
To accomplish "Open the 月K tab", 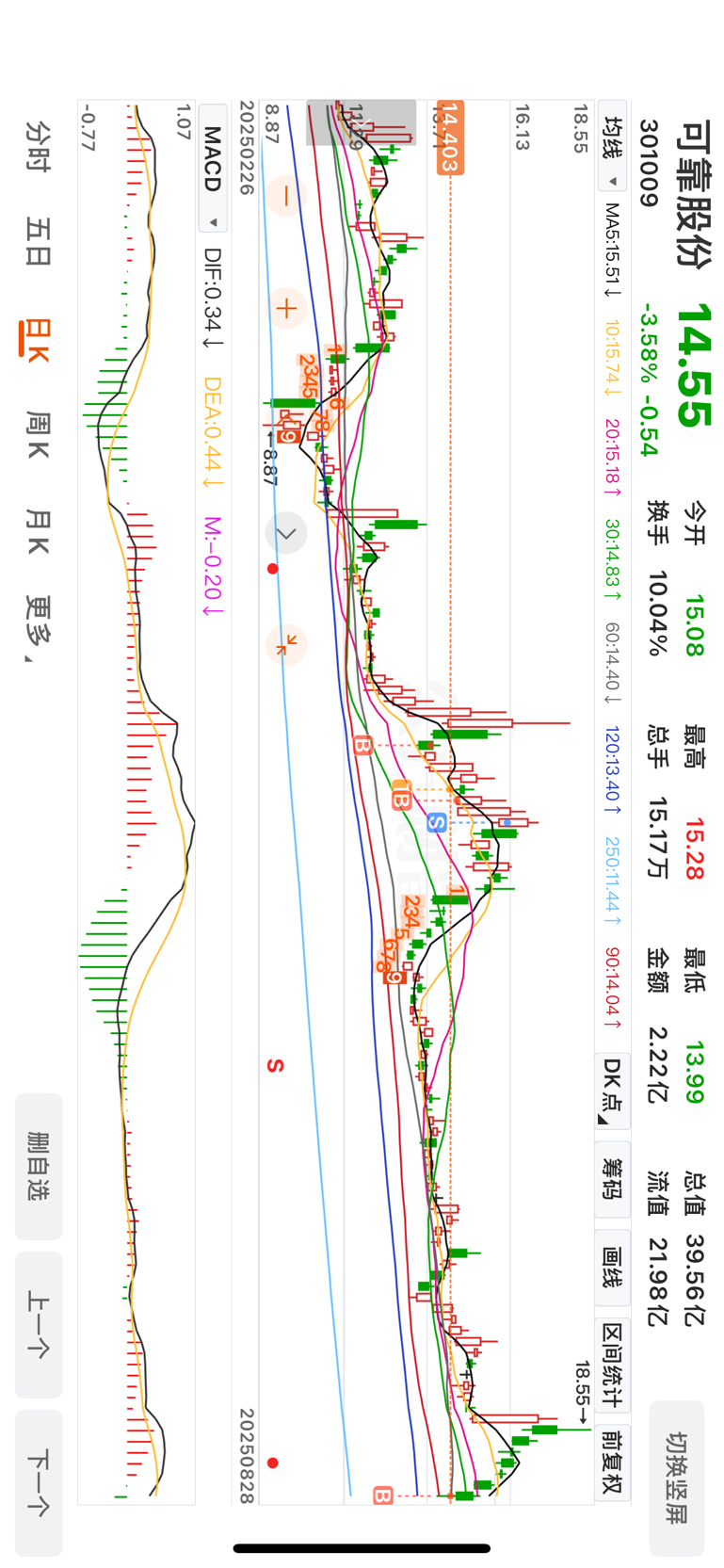I will pyautogui.click(x=38, y=532).
